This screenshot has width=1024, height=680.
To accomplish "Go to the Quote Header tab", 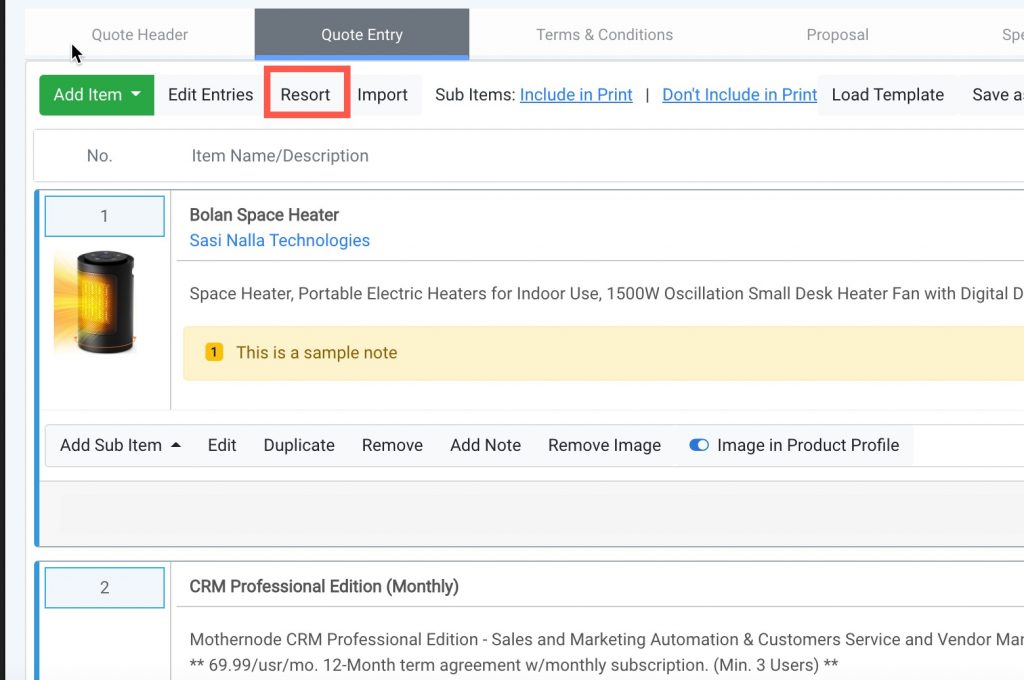I will point(139,34).
